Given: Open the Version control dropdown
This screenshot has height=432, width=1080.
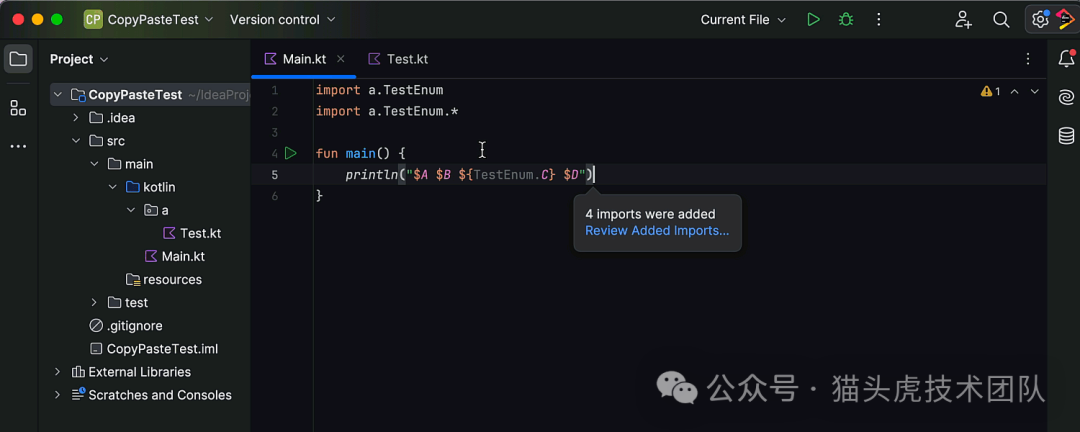Looking at the screenshot, I should pyautogui.click(x=282, y=19).
